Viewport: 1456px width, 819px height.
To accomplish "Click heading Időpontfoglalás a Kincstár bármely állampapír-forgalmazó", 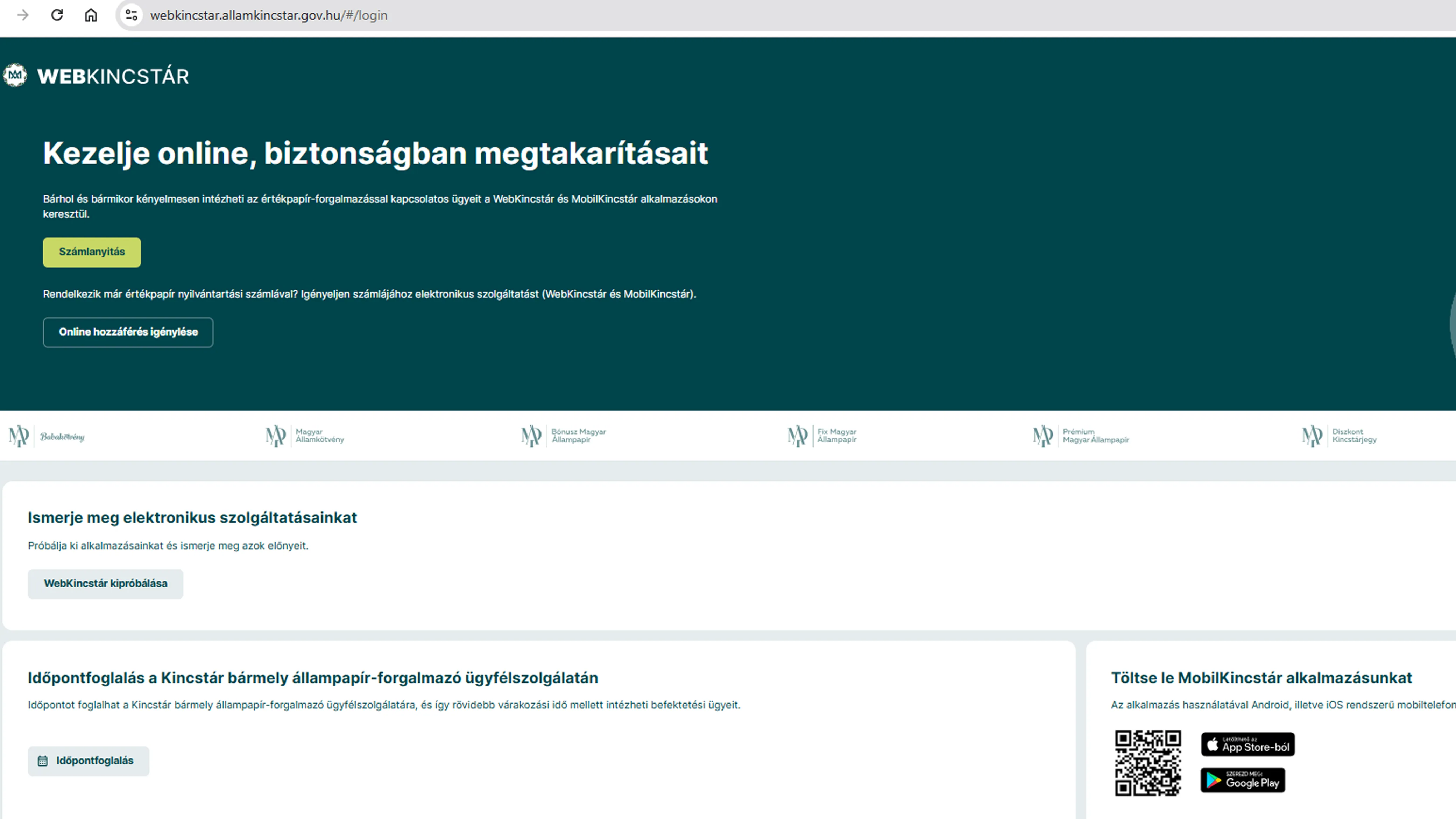I will click(313, 678).
